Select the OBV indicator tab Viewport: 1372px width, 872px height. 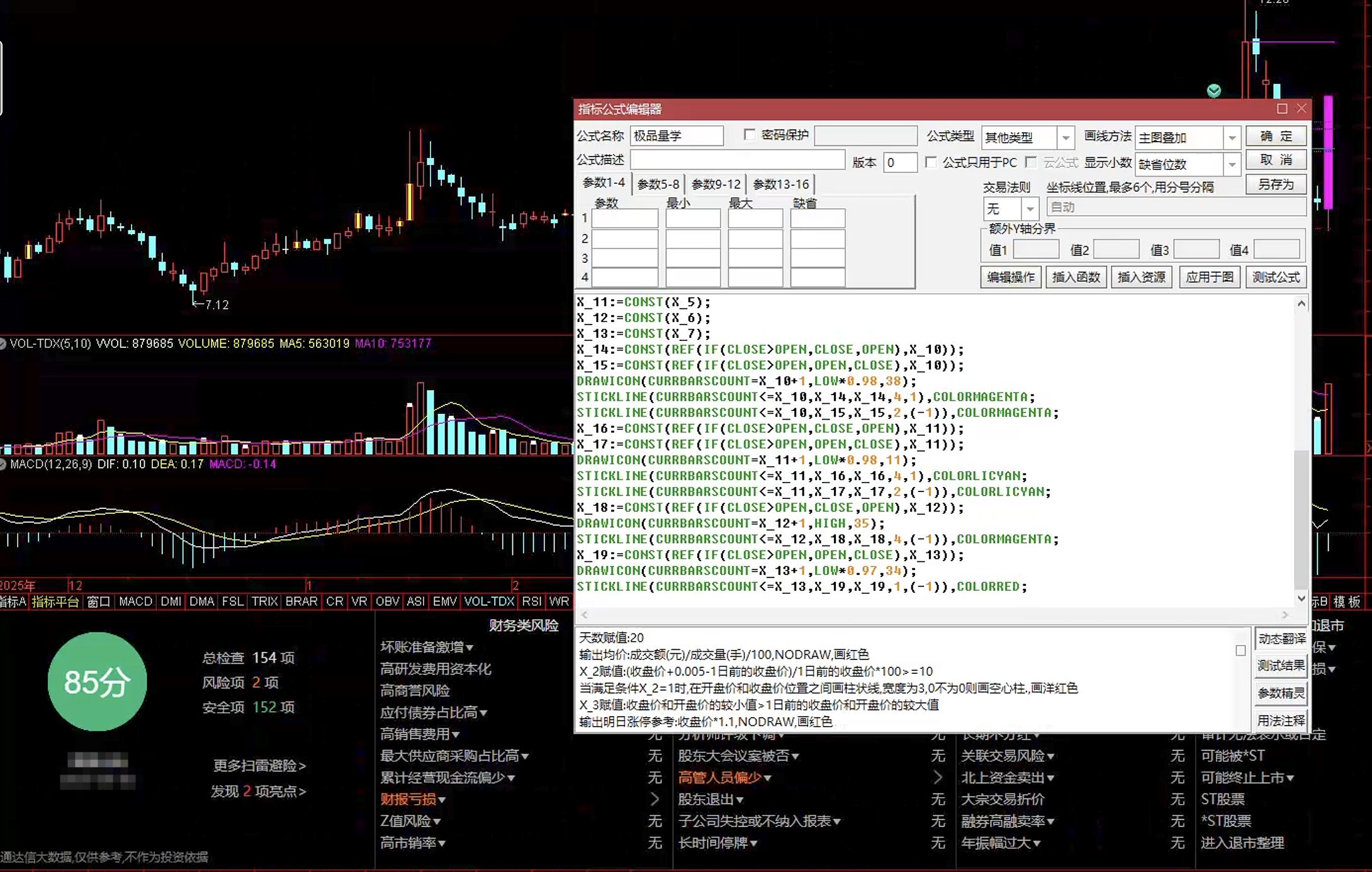click(388, 601)
